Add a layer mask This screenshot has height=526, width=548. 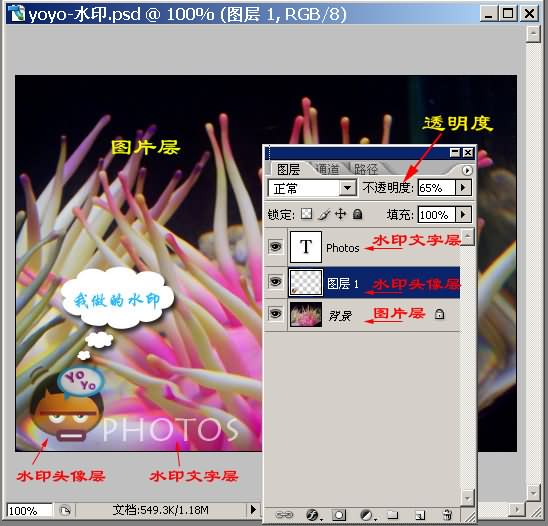(338, 515)
